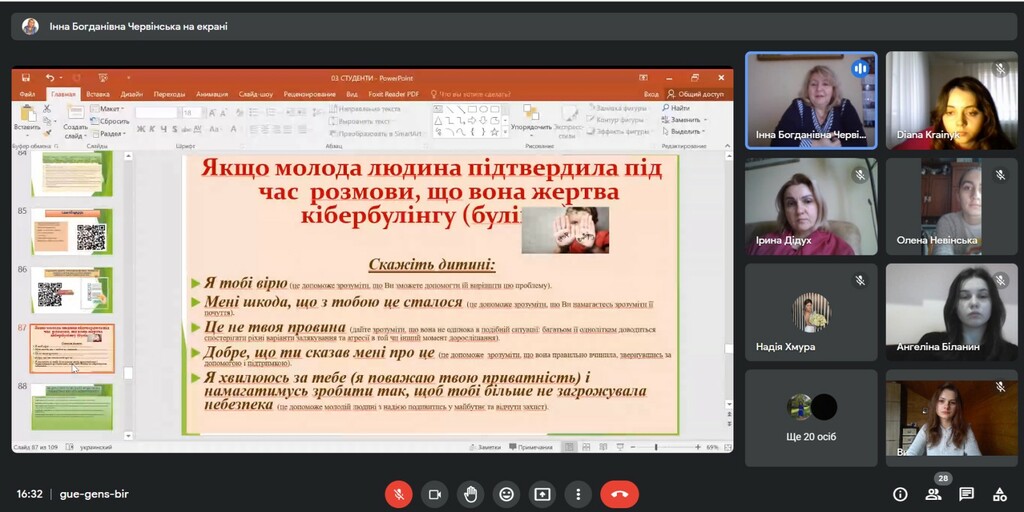Screen dimensions: 1024x512
Task: Select slide 88 thumbnail in slide panel
Action: (72, 407)
